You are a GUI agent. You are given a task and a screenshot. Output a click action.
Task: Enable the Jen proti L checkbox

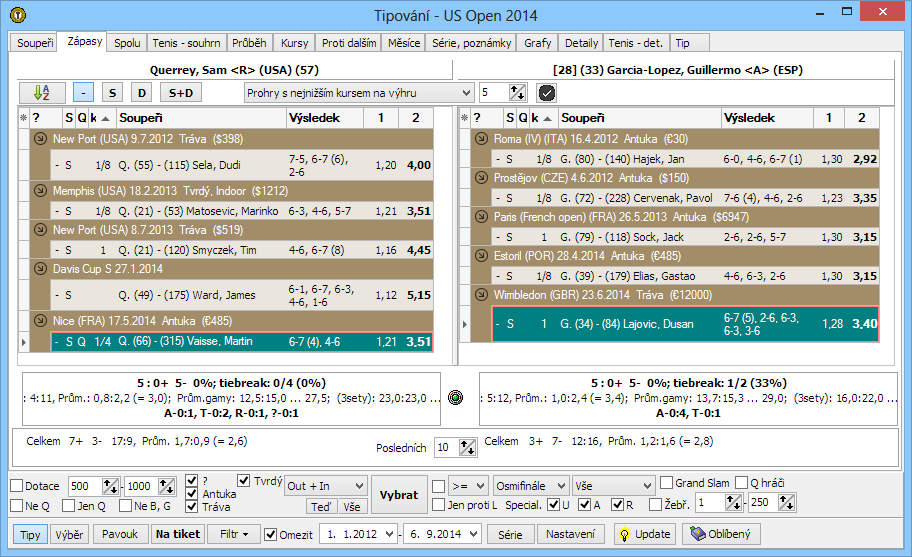439,505
